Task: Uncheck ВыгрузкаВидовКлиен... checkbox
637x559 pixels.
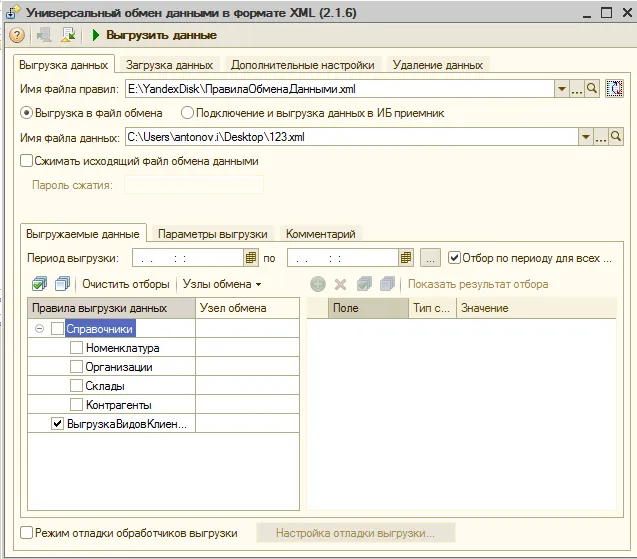Action: tap(57, 424)
